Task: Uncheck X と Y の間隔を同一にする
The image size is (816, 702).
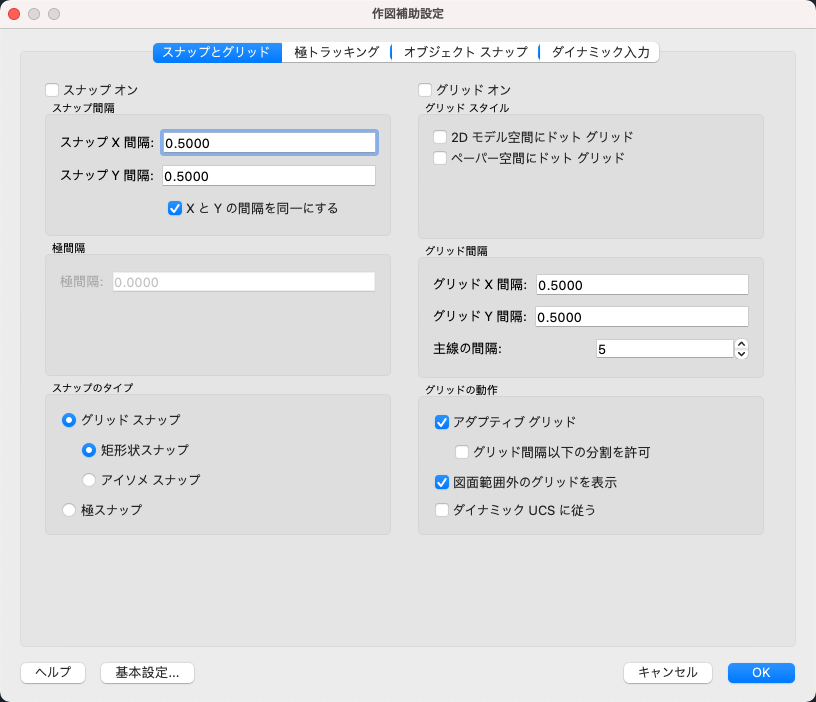Action: (x=175, y=208)
